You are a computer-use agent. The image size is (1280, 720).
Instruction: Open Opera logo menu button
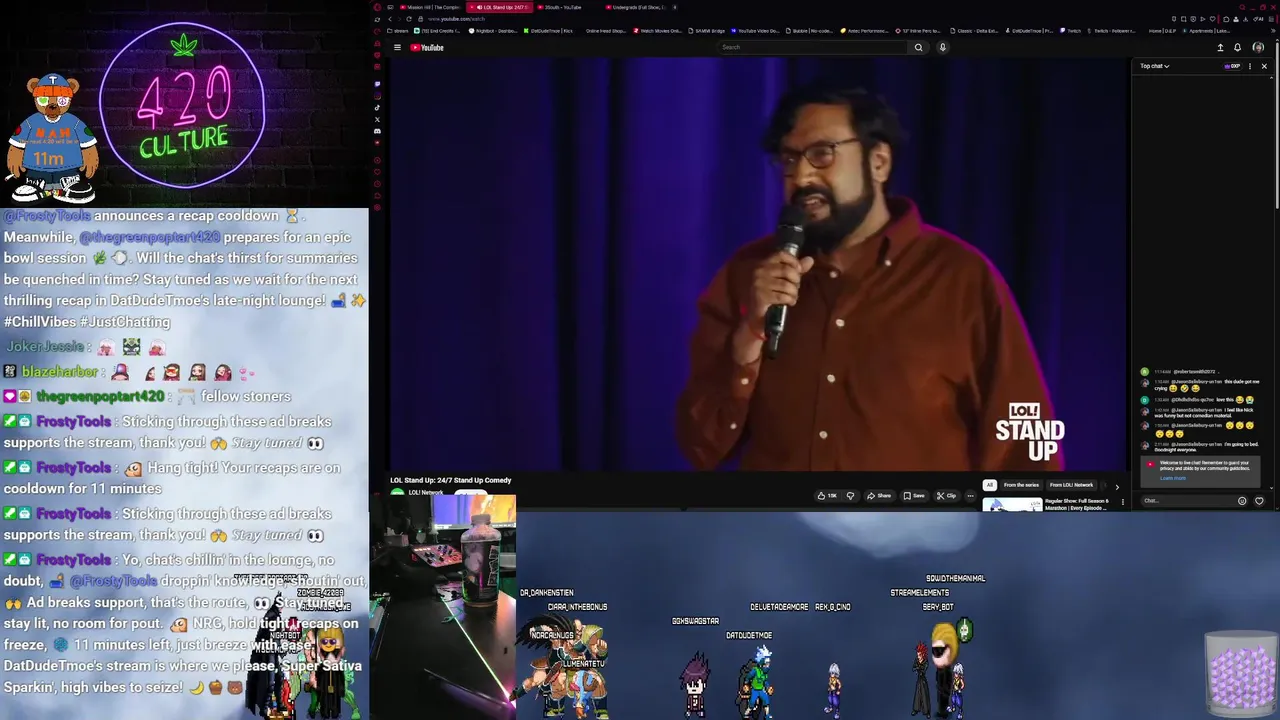pos(377,7)
